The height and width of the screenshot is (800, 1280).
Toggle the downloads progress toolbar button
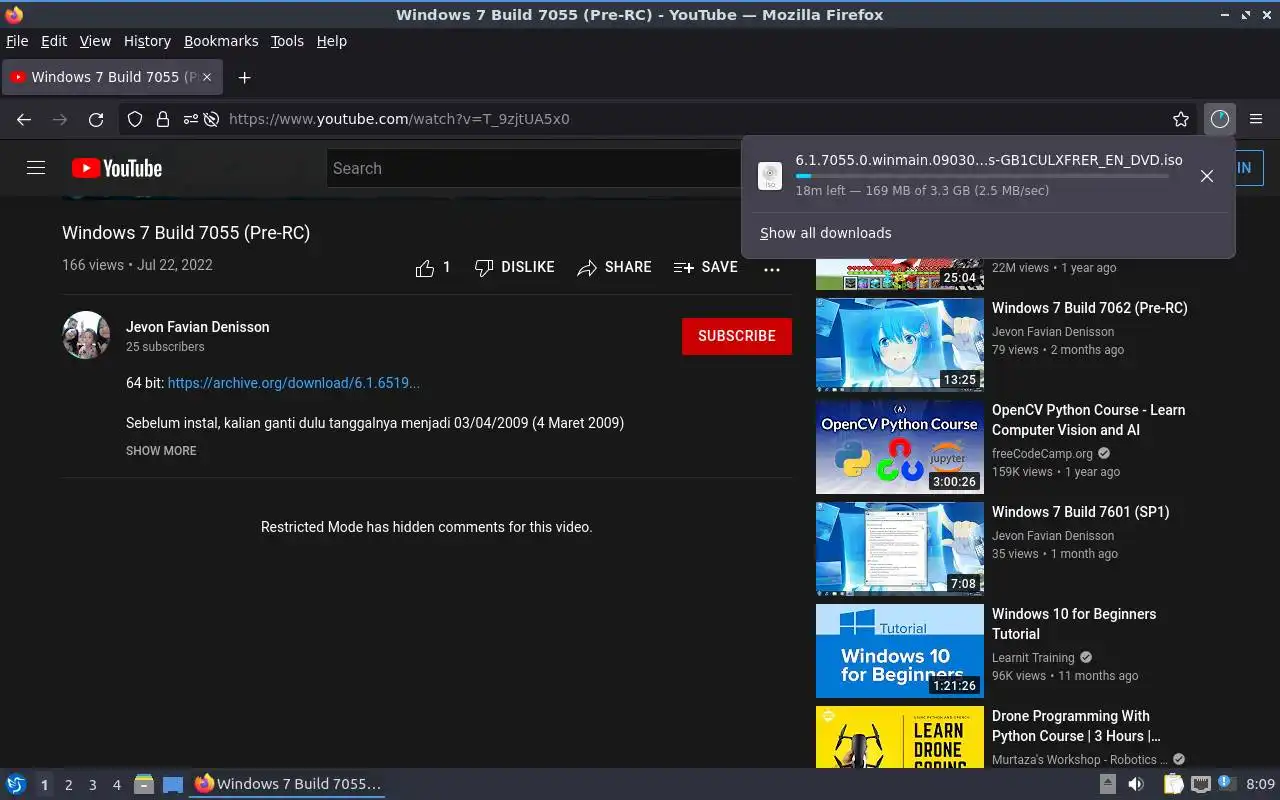(x=1219, y=119)
